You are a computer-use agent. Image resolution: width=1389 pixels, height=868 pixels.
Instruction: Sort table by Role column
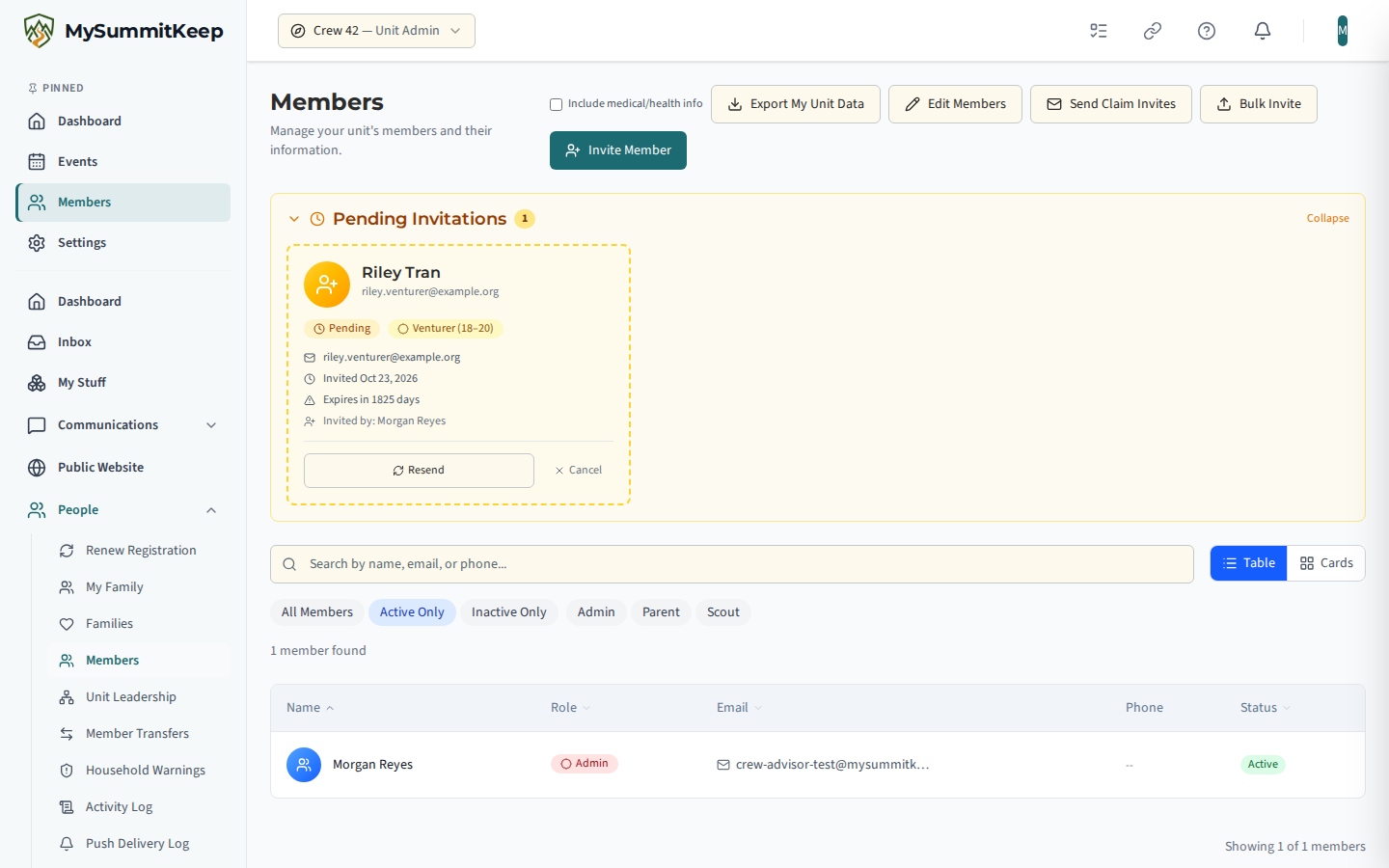(x=570, y=708)
